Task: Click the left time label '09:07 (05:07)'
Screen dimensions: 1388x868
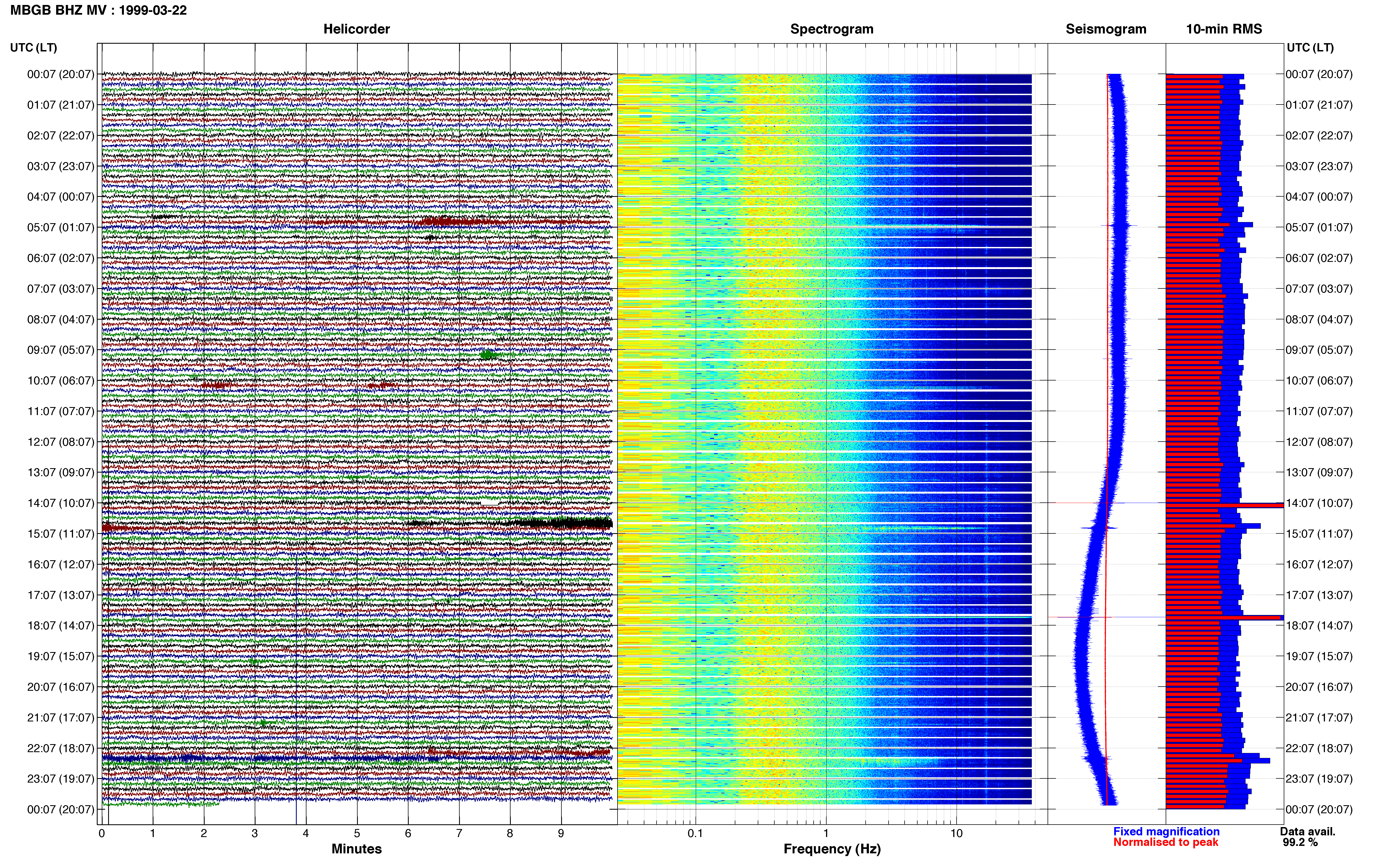Action: click(61, 350)
